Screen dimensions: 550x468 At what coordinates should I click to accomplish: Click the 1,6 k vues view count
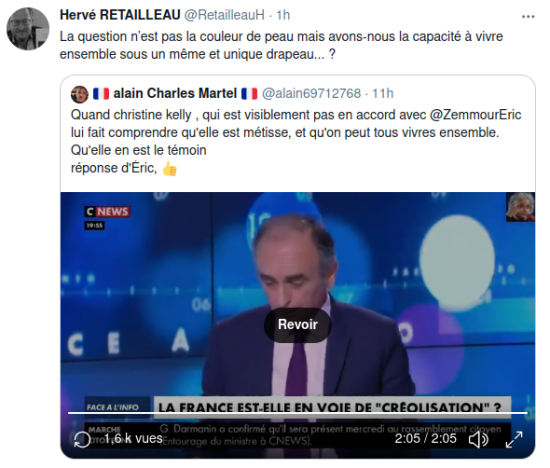click(x=133, y=439)
